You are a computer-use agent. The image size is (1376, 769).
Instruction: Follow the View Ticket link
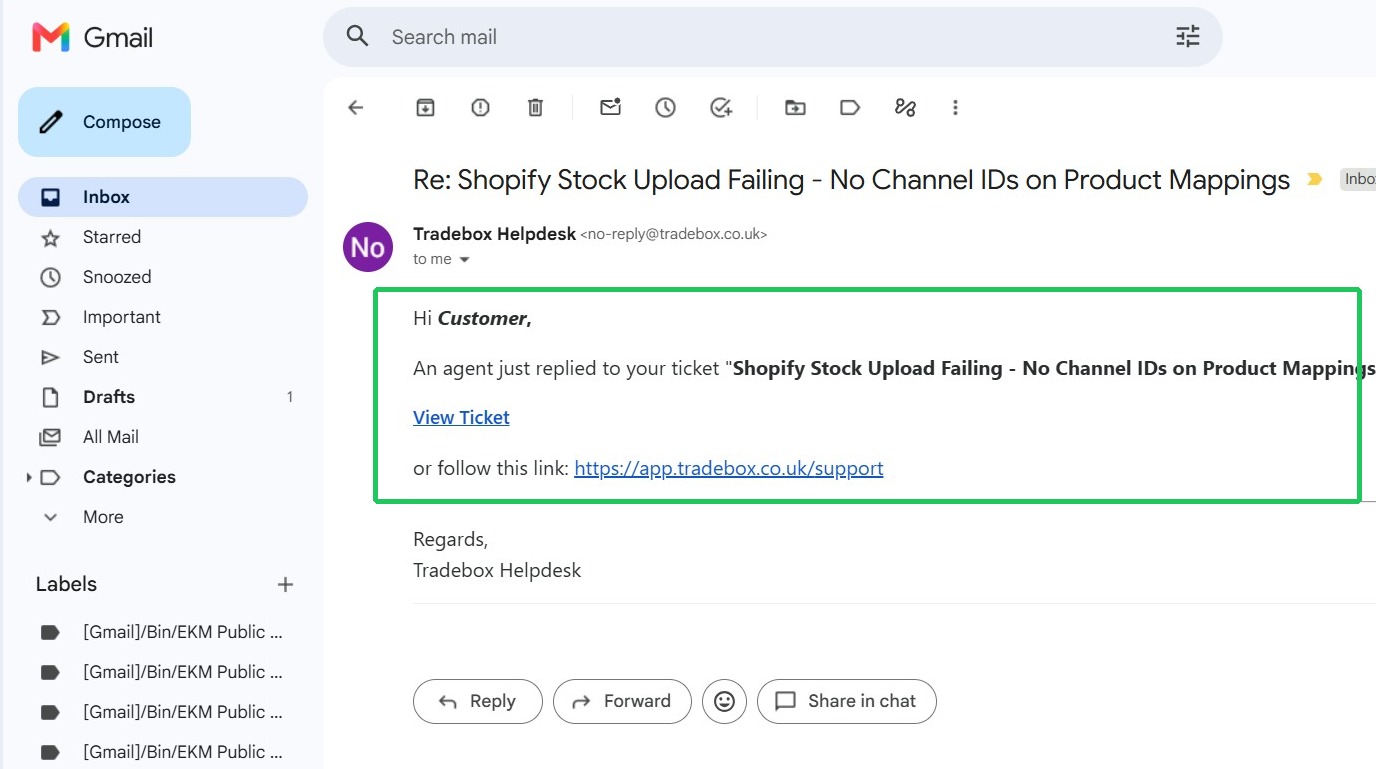click(x=461, y=417)
